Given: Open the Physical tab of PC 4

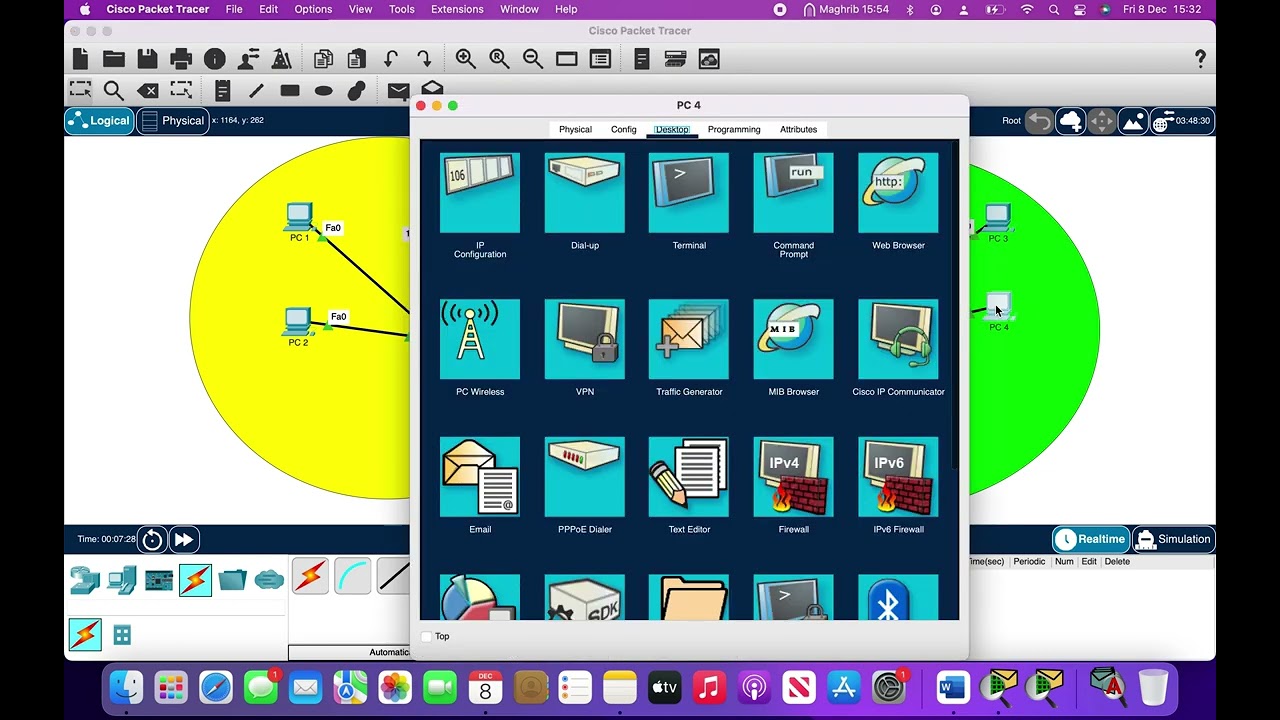Looking at the screenshot, I should pyautogui.click(x=575, y=129).
